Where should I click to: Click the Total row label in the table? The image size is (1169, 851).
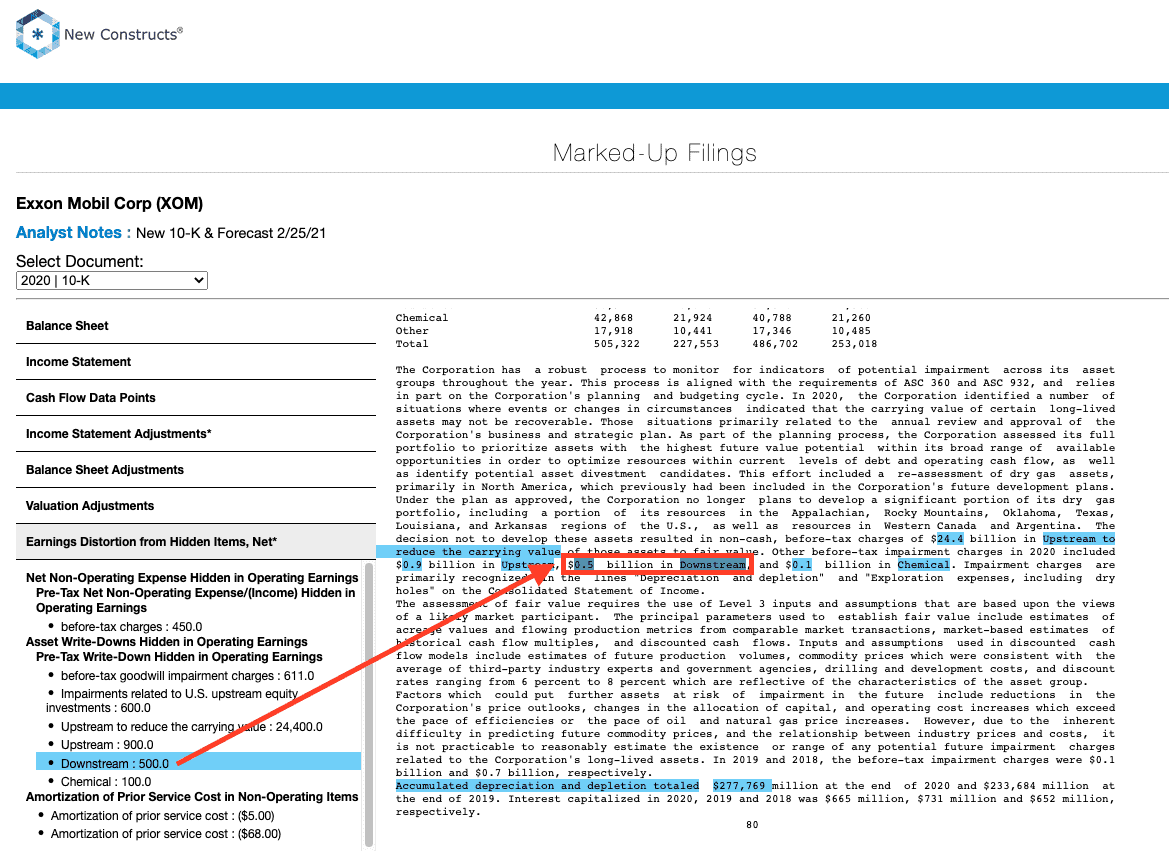[412, 344]
